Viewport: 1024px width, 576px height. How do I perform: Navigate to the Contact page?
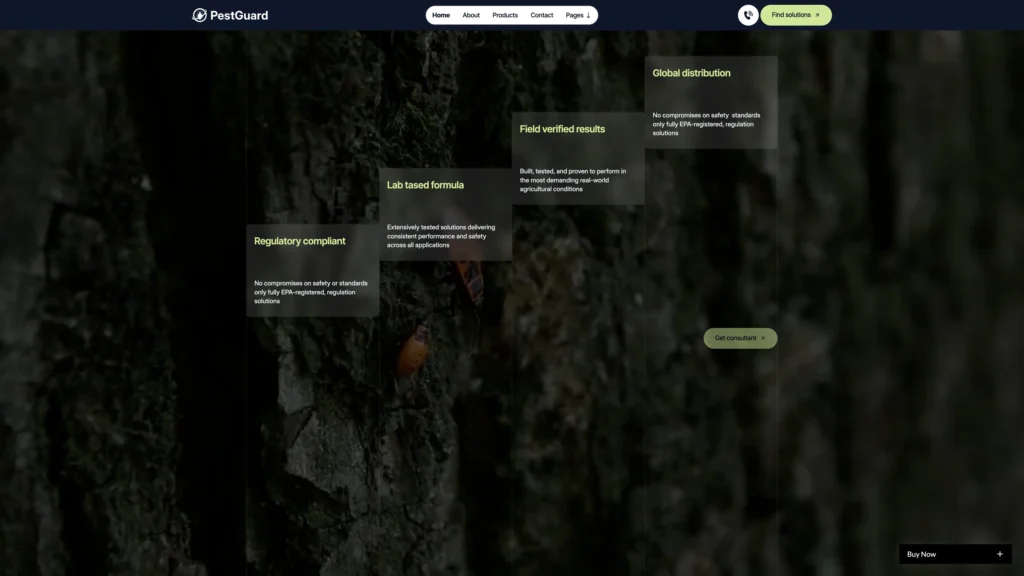[x=541, y=15]
